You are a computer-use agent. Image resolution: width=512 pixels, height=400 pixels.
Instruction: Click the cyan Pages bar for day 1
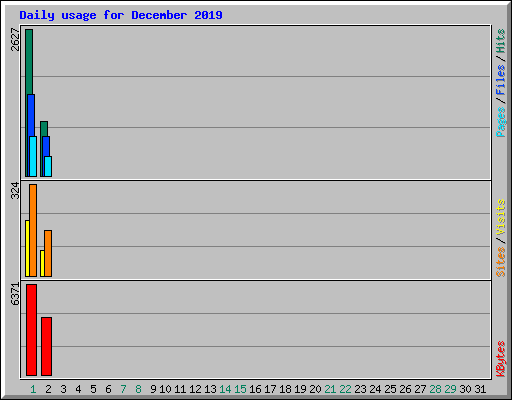tap(33, 156)
